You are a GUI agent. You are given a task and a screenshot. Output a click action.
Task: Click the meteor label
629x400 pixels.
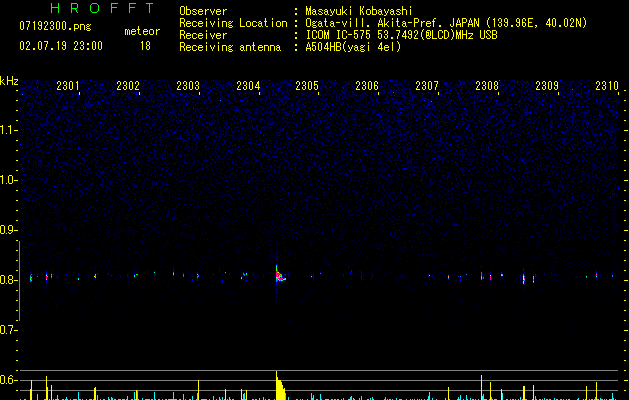(x=142, y=31)
